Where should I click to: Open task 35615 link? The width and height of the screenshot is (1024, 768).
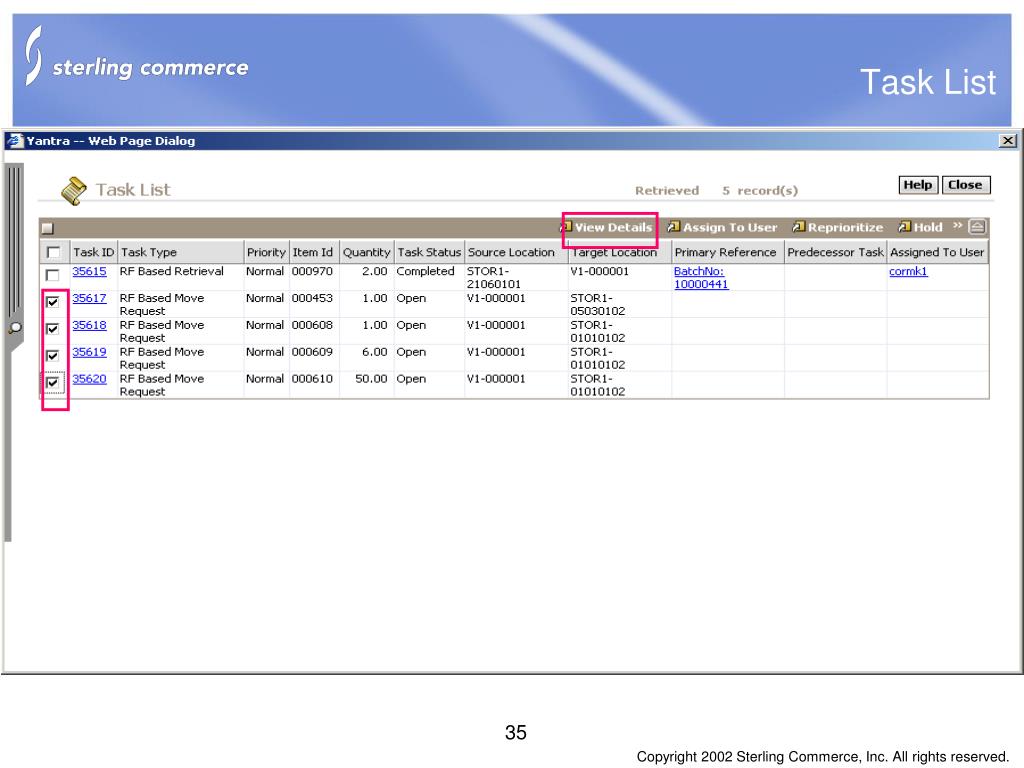coord(89,271)
